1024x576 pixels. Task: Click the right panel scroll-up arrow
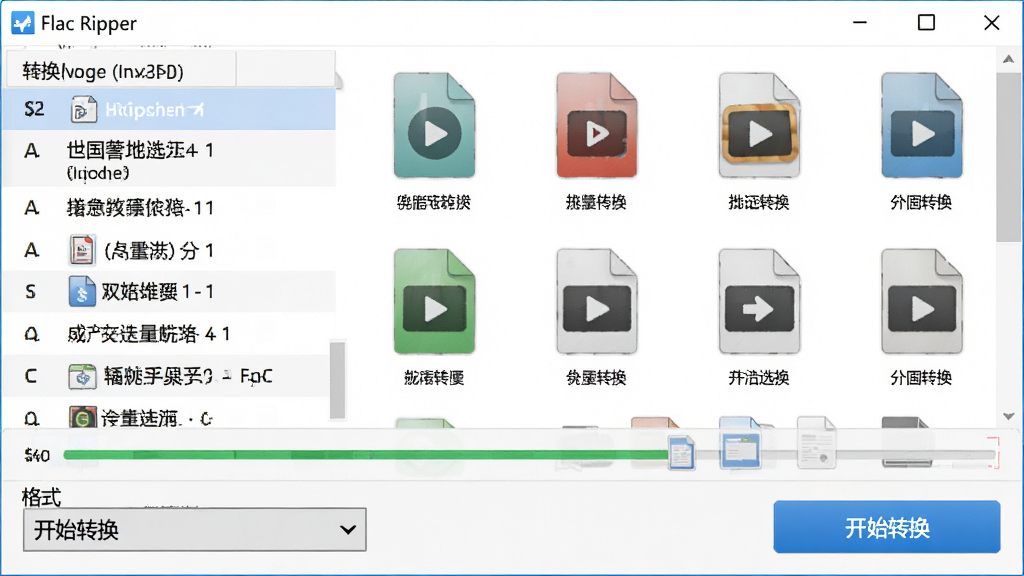pos(1008,59)
